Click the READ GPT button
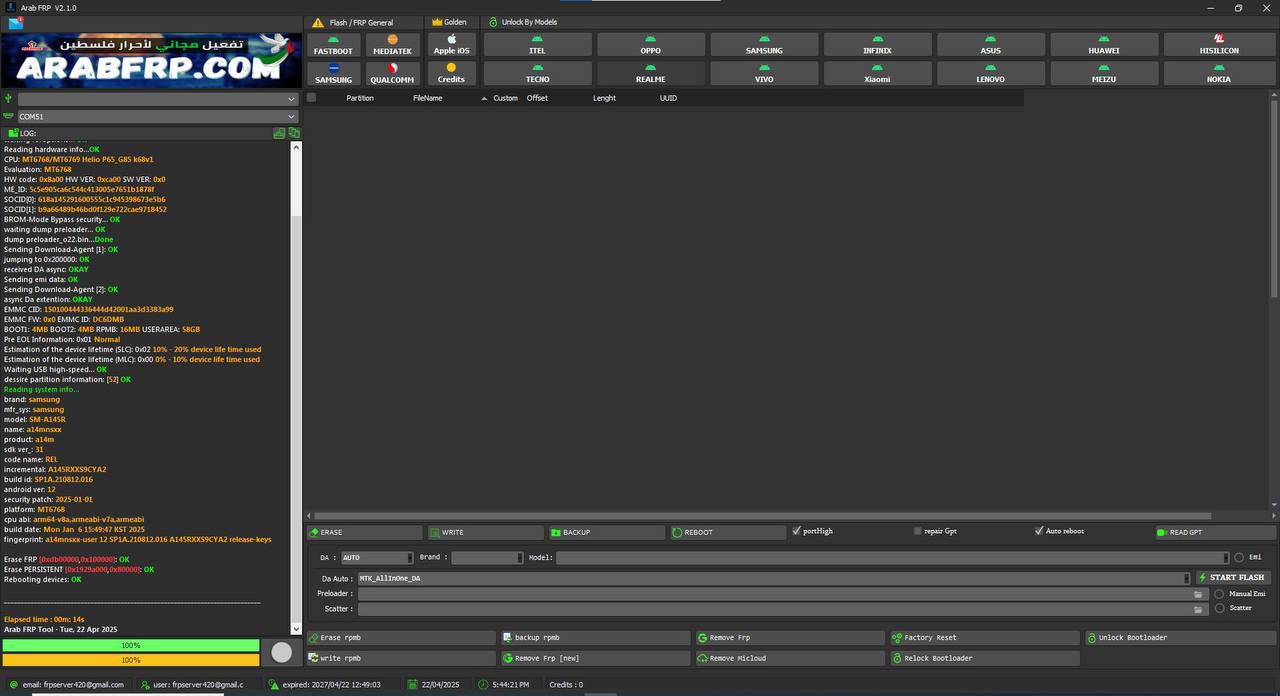The height and width of the screenshot is (696, 1280). pos(1215,532)
